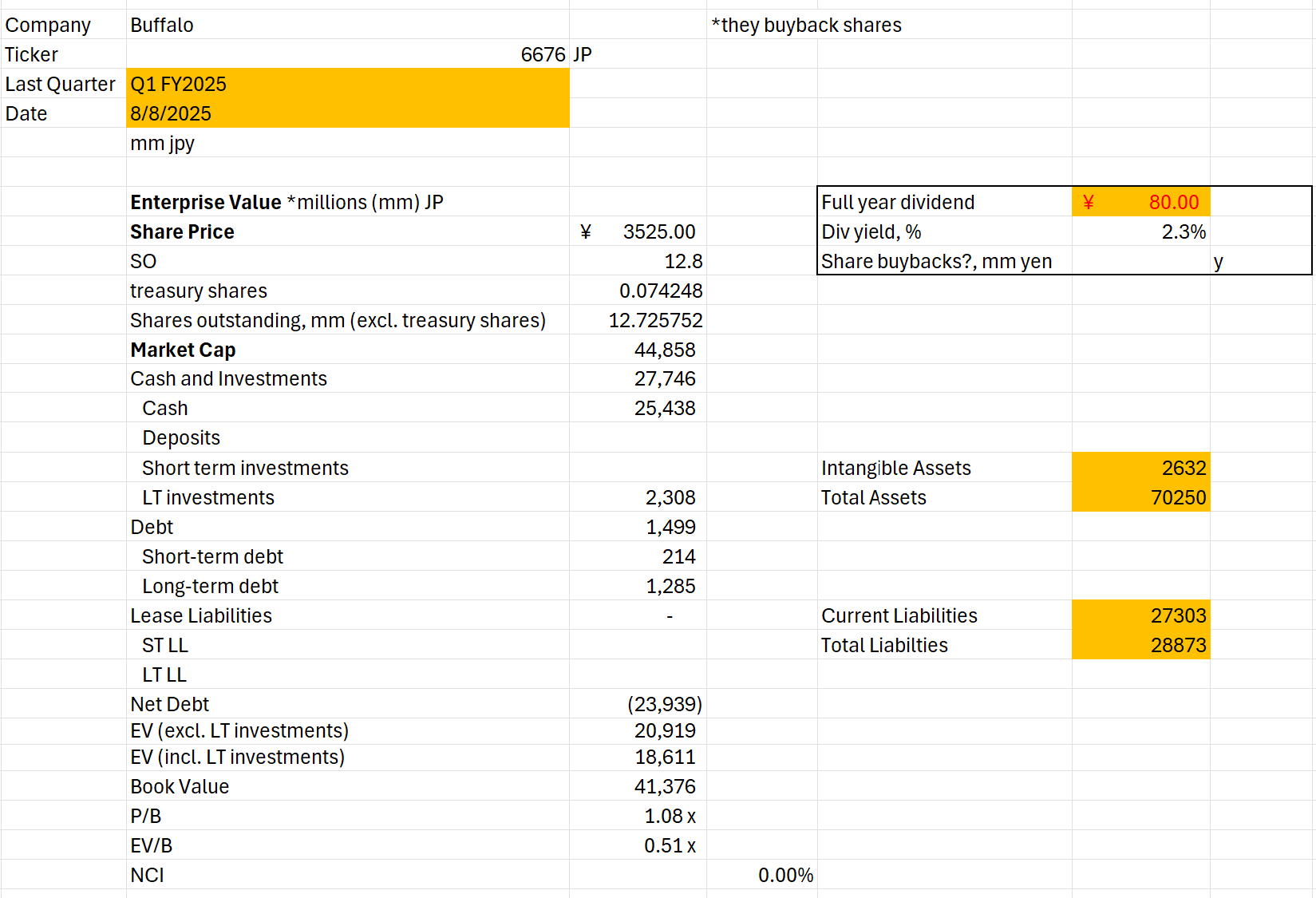Click the SO value '12.8'
The width and height of the screenshot is (1316, 898).
coord(638,261)
